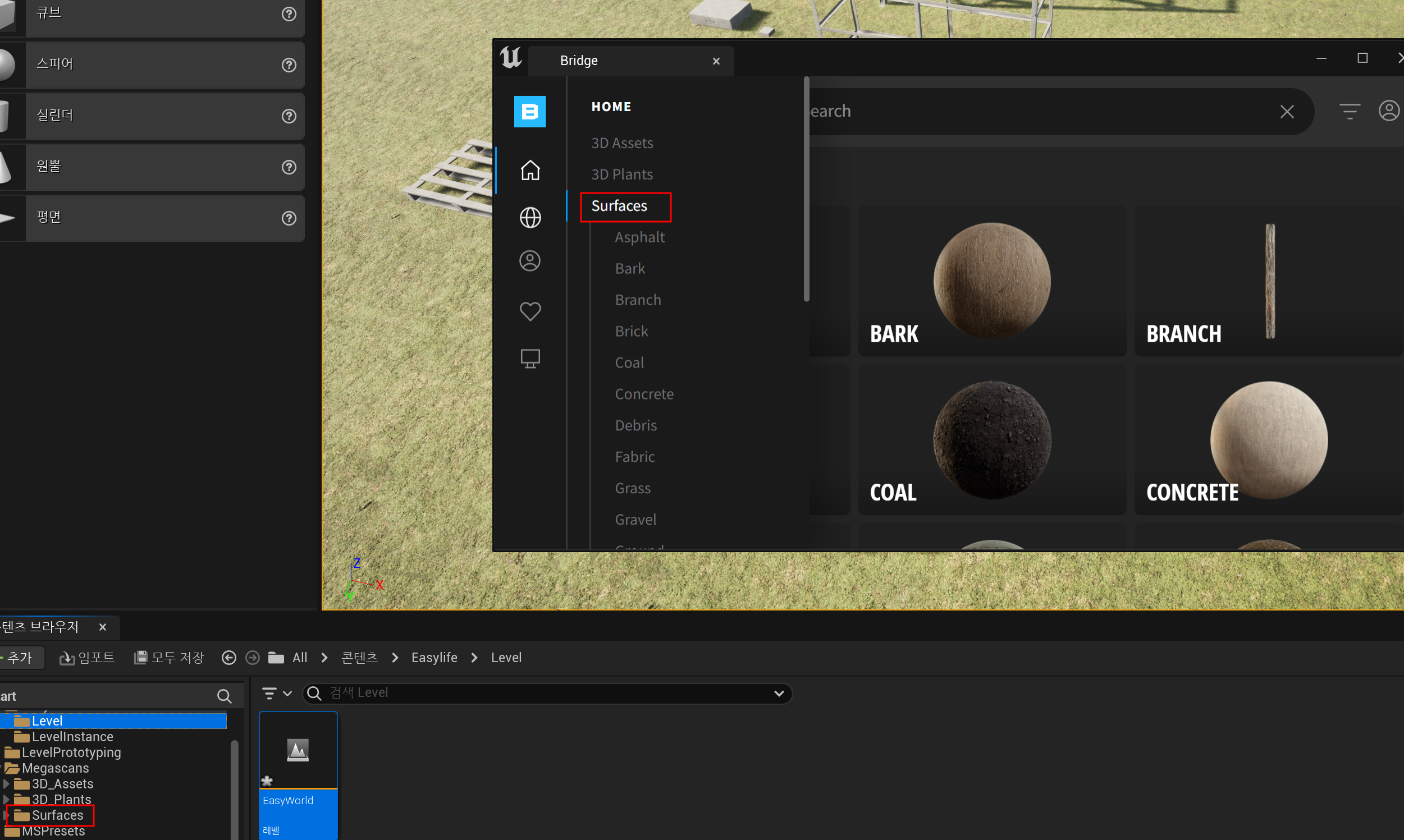
Task: Open the favorites heart icon in Bridge
Action: click(x=530, y=311)
